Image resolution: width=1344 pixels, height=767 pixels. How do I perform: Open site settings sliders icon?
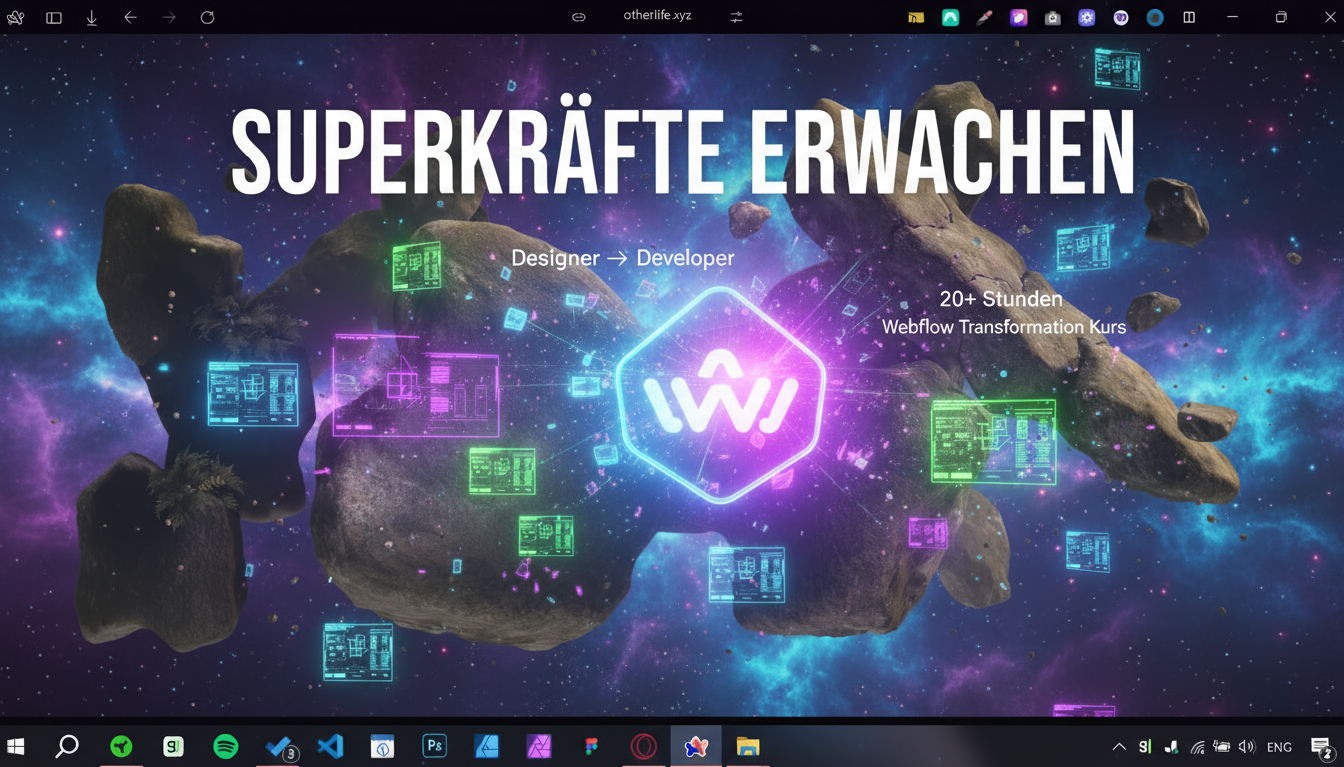coord(736,17)
